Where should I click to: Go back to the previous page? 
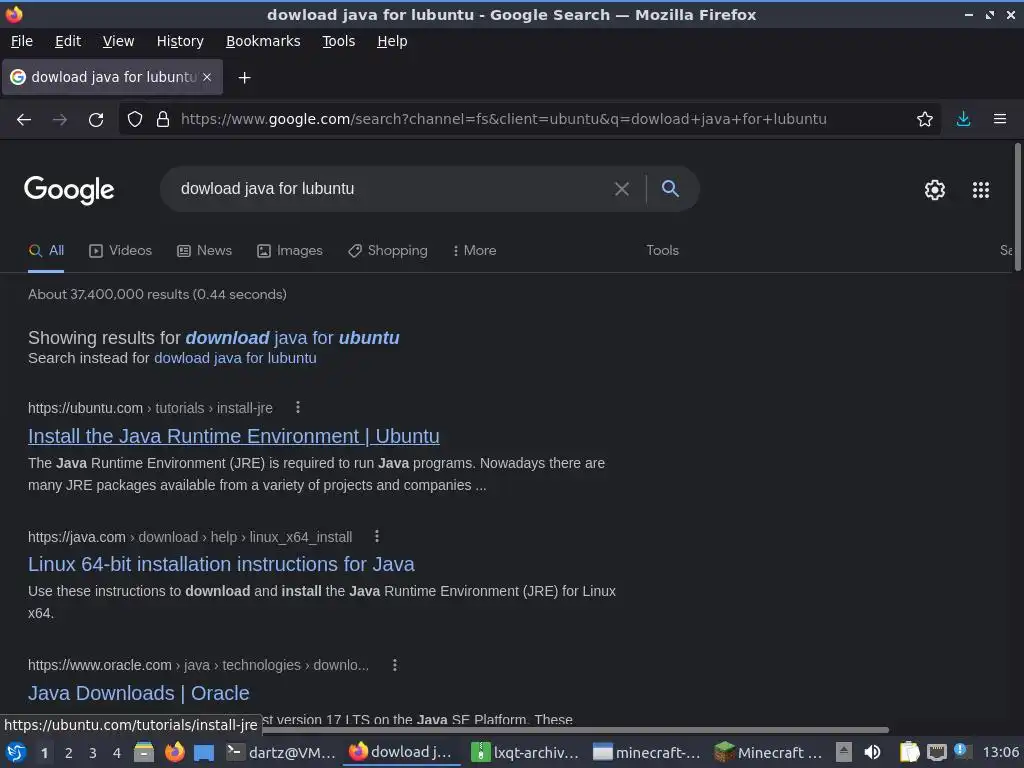[x=24, y=120]
